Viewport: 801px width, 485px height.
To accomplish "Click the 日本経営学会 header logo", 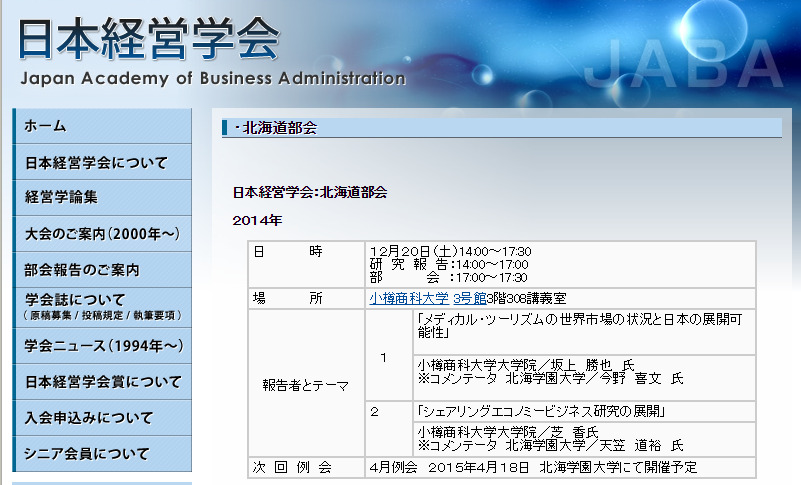I will click(150, 38).
